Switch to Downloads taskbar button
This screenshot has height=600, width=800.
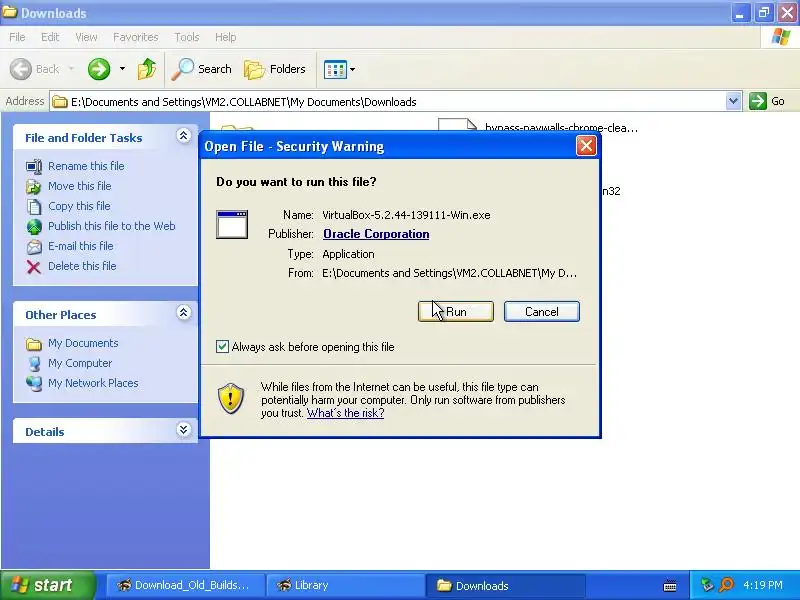tap(505, 585)
